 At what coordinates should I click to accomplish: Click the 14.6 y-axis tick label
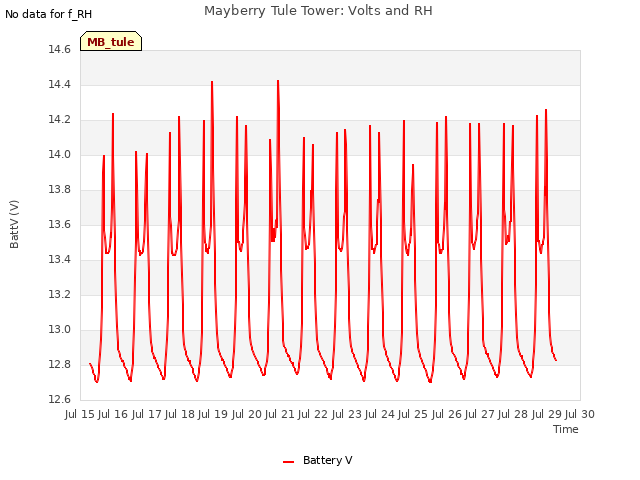[x=60, y=50]
